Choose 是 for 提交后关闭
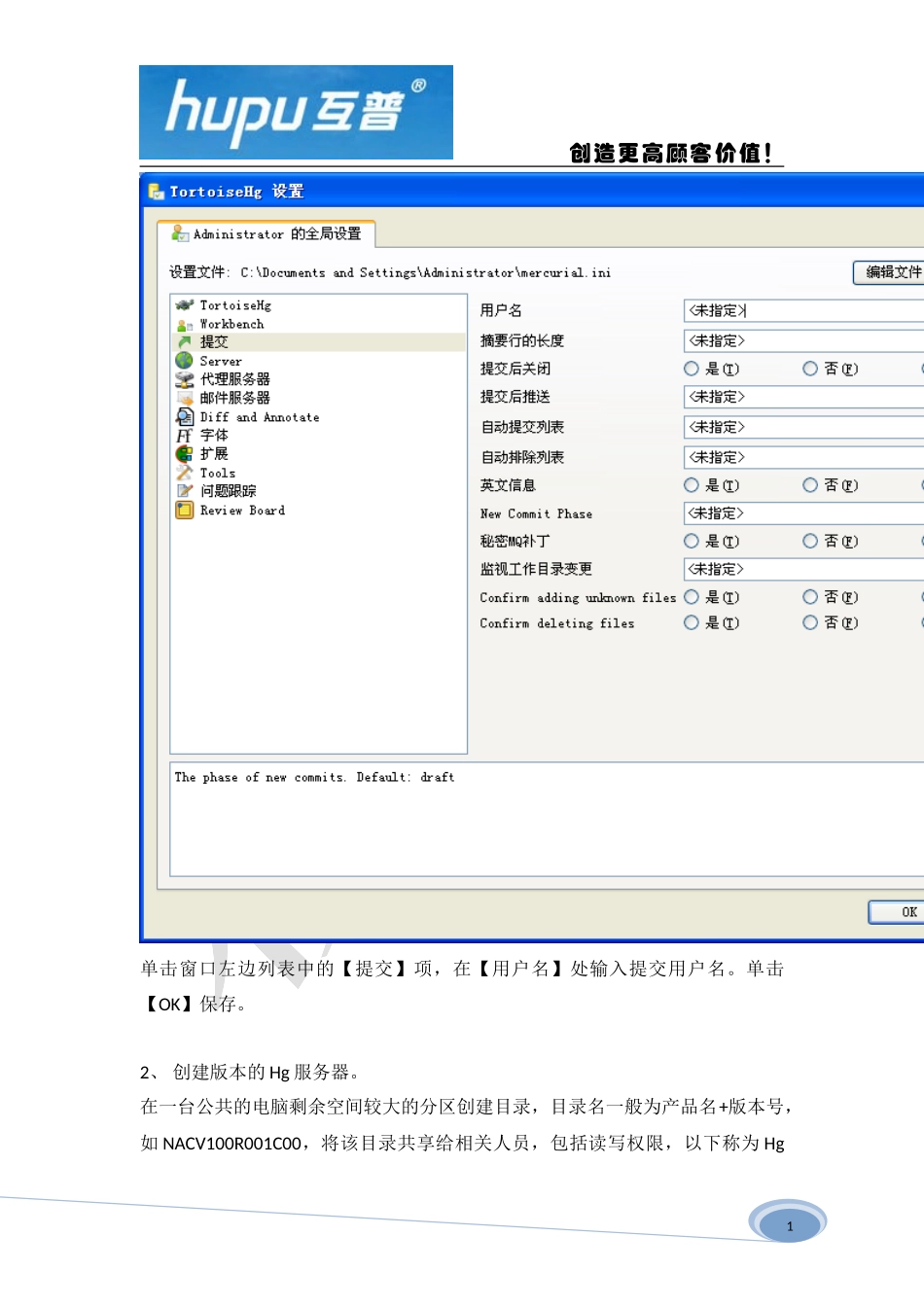The width and height of the screenshot is (924, 1307). coord(692,369)
